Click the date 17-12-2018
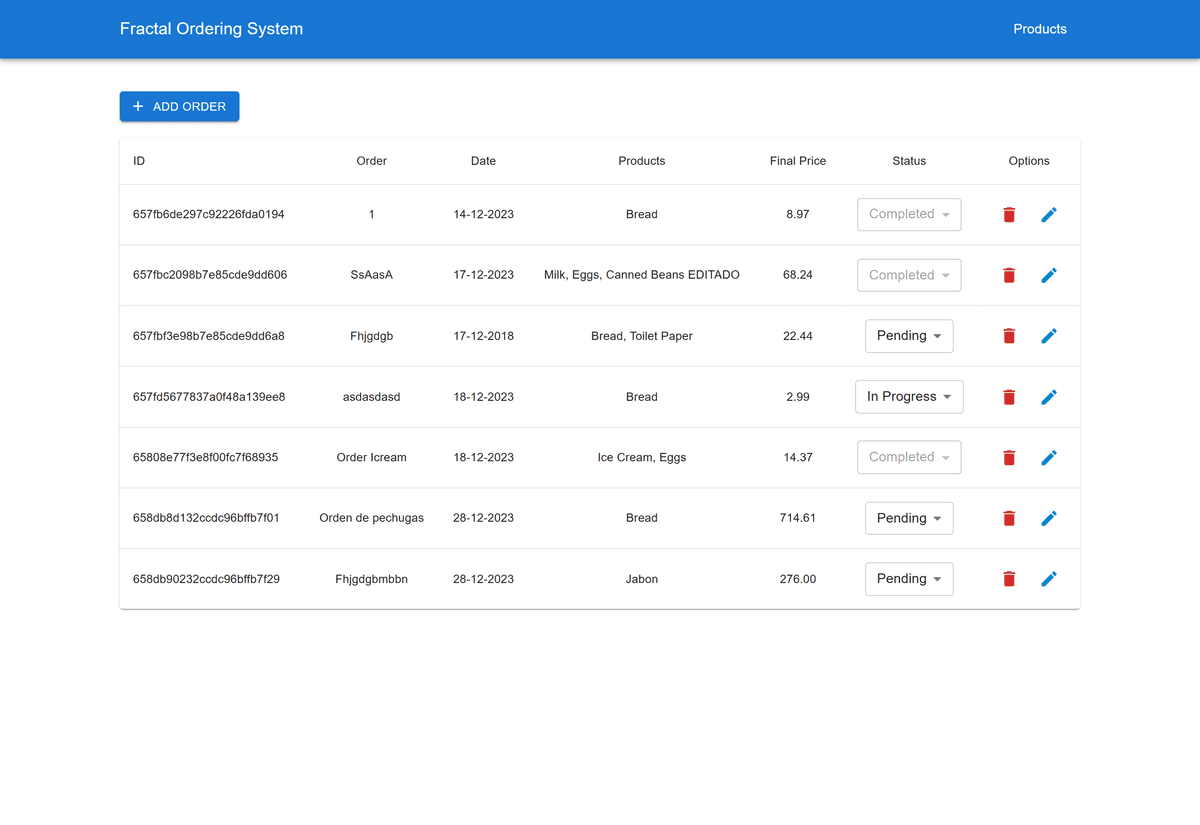 483,336
